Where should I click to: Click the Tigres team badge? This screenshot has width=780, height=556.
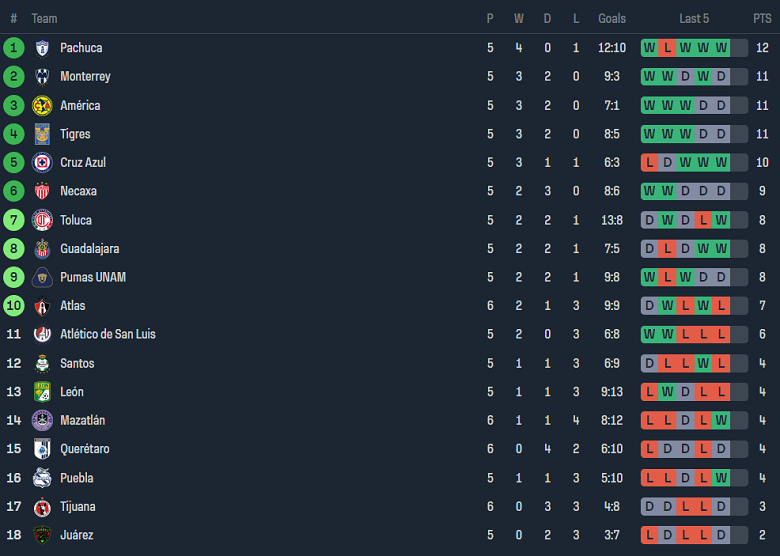click(x=42, y=134)
